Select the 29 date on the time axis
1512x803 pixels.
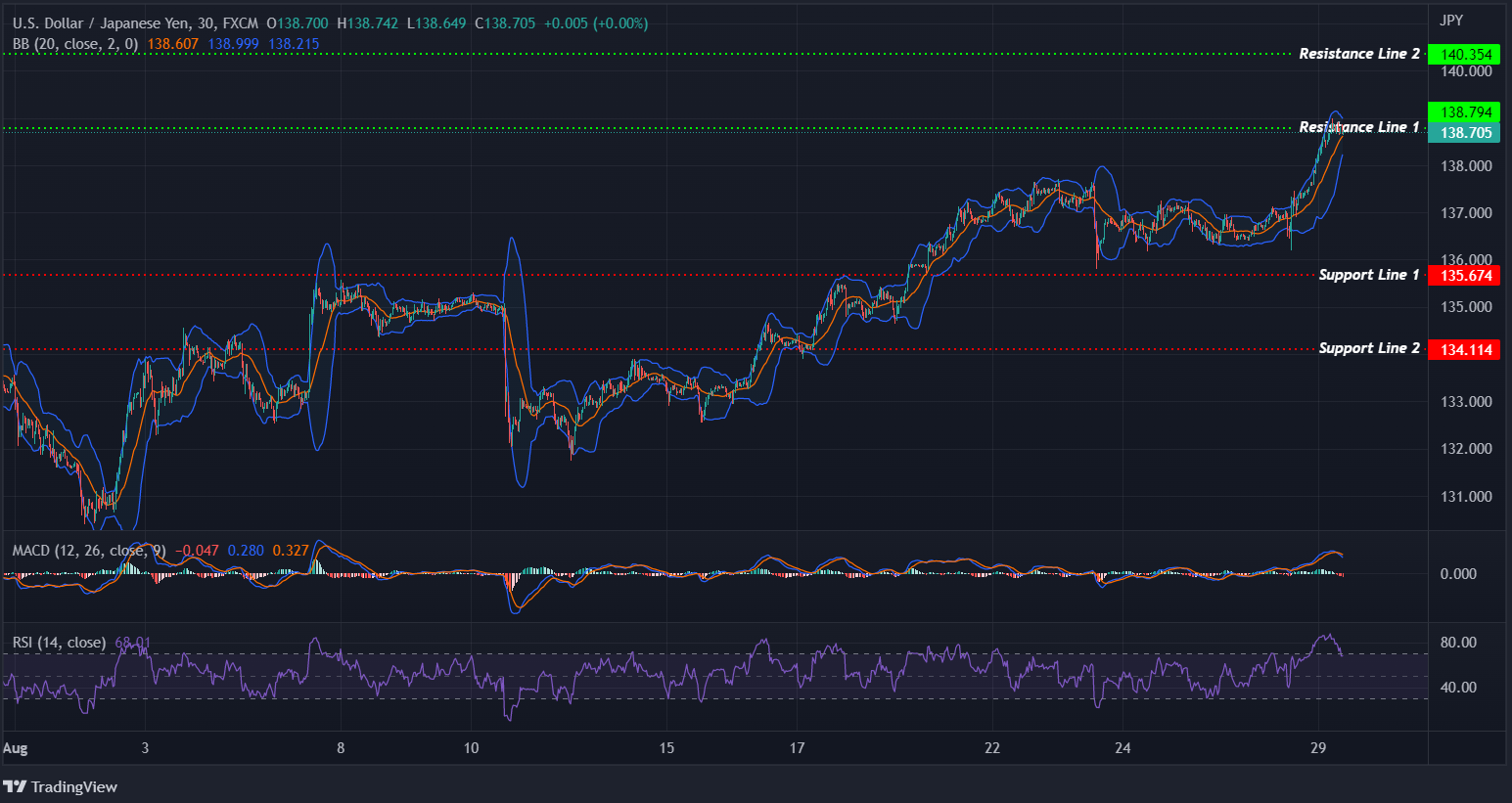(x=1319, y=746)
